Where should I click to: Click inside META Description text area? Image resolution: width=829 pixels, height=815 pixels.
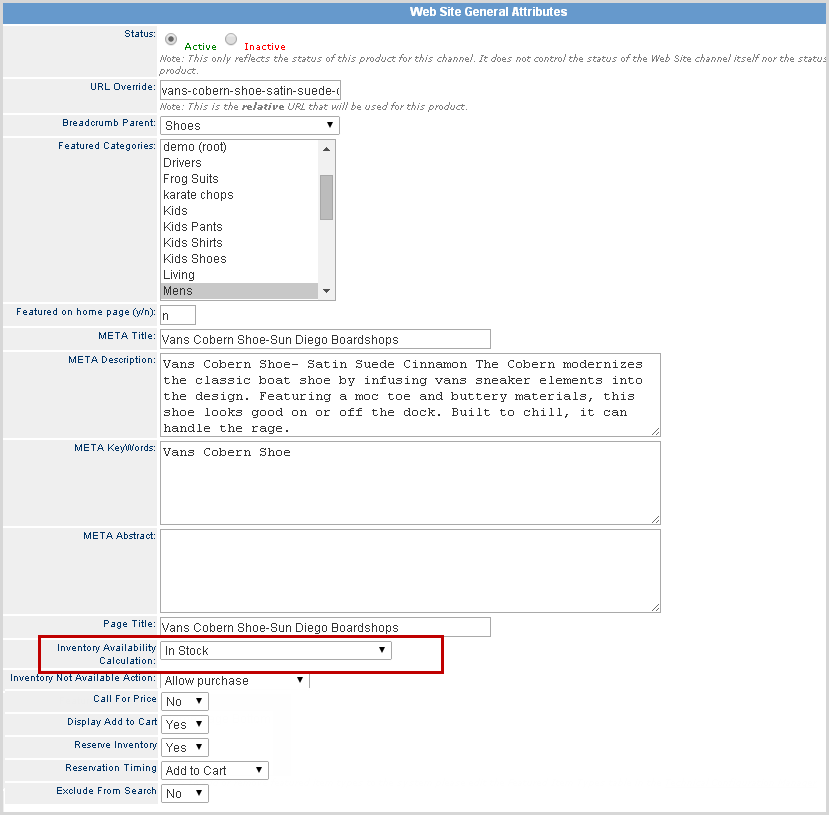(410, 395)
